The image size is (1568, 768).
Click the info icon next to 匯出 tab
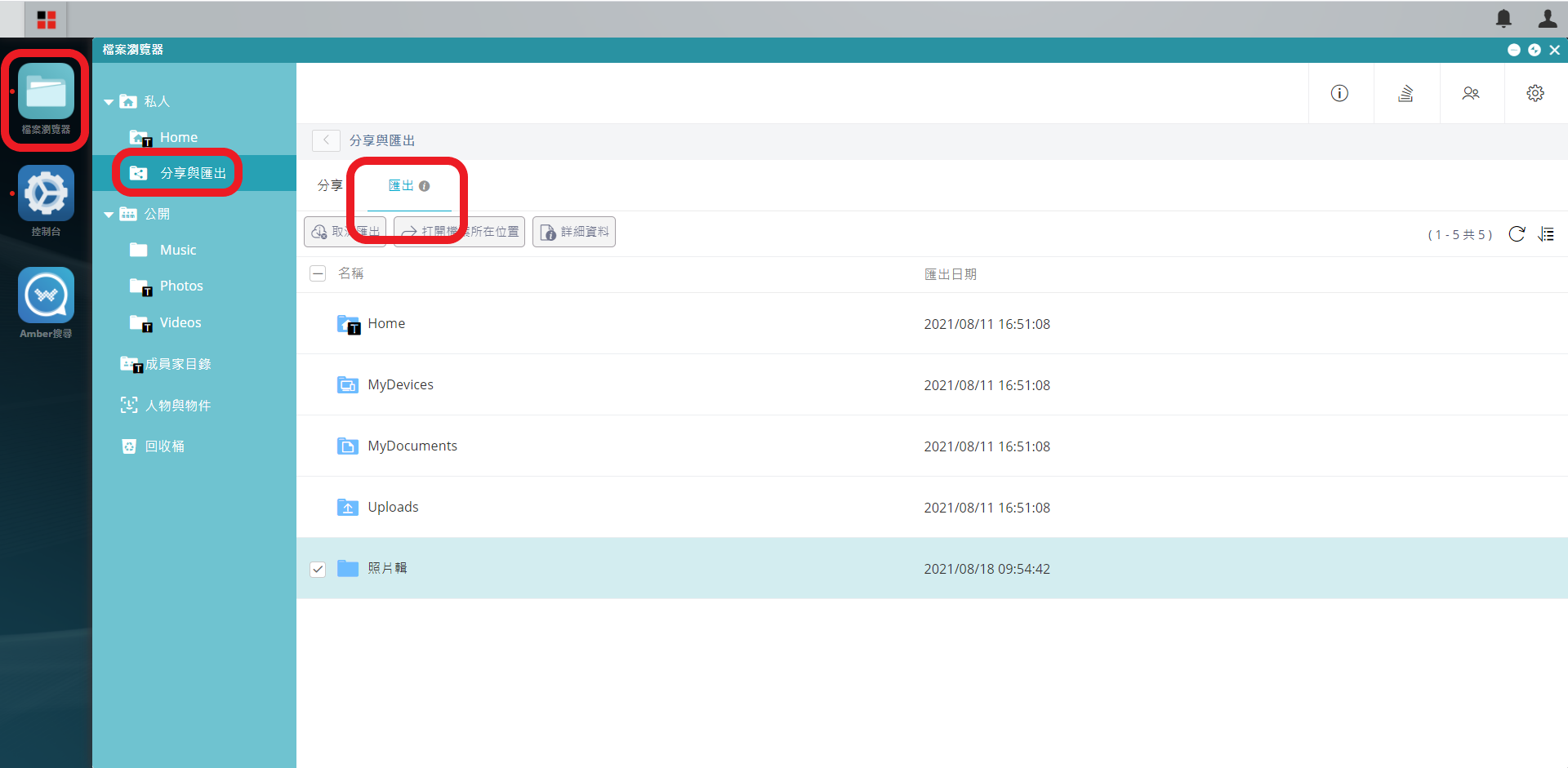(424, 186)
